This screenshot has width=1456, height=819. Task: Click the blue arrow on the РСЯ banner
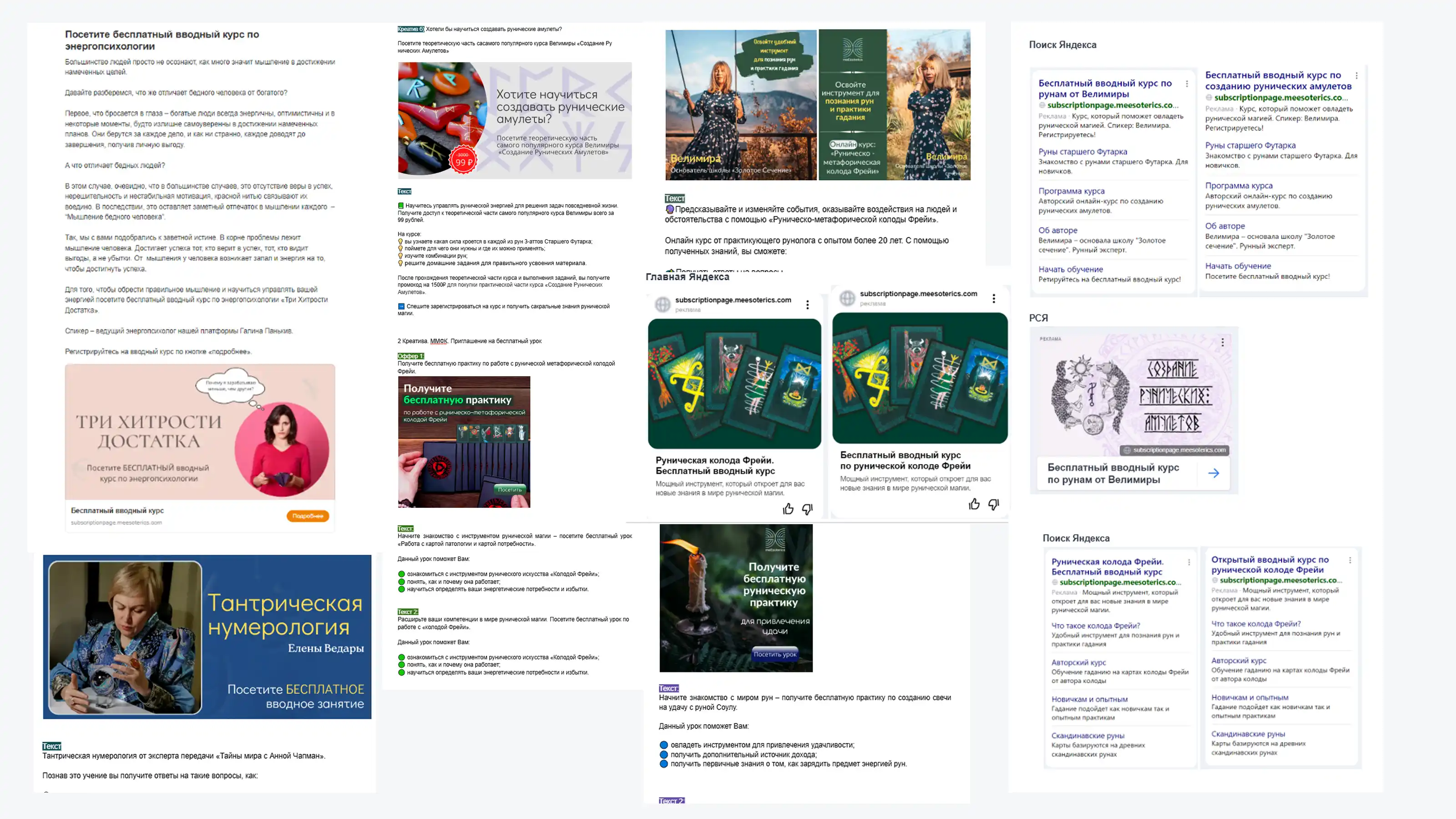point(1213,474)
